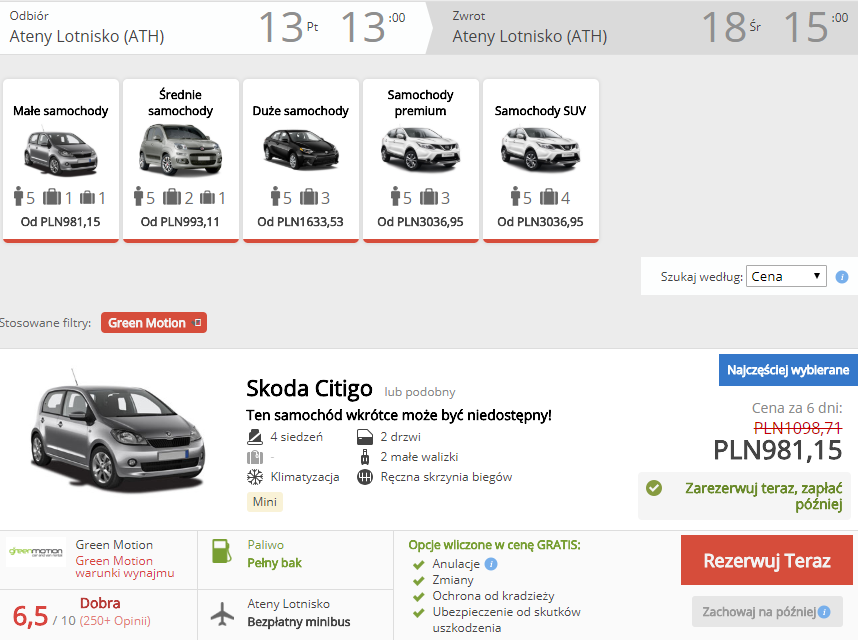Click the 6,5 rating score
858x640 pixels.
30,616
